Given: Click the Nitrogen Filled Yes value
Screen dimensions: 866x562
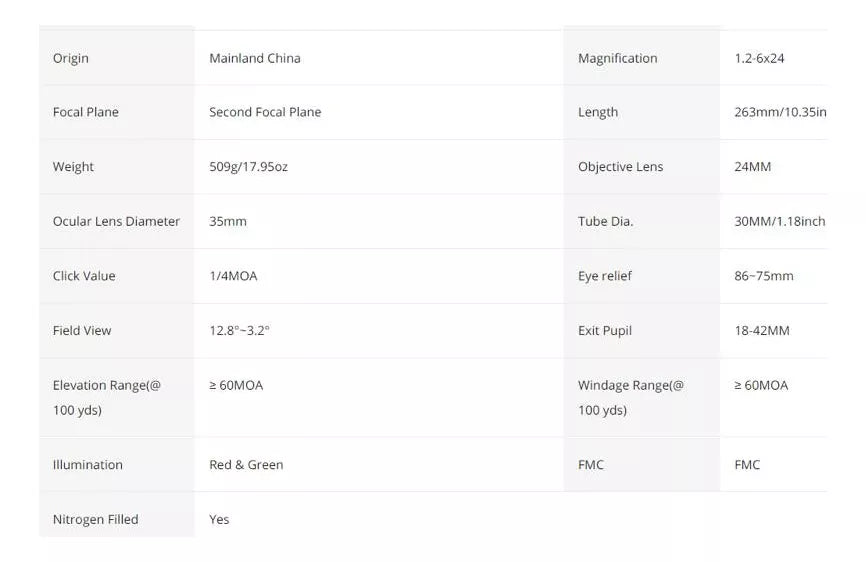Looking at the screenshot, I should pyautogui.click(x=219, y=519).
